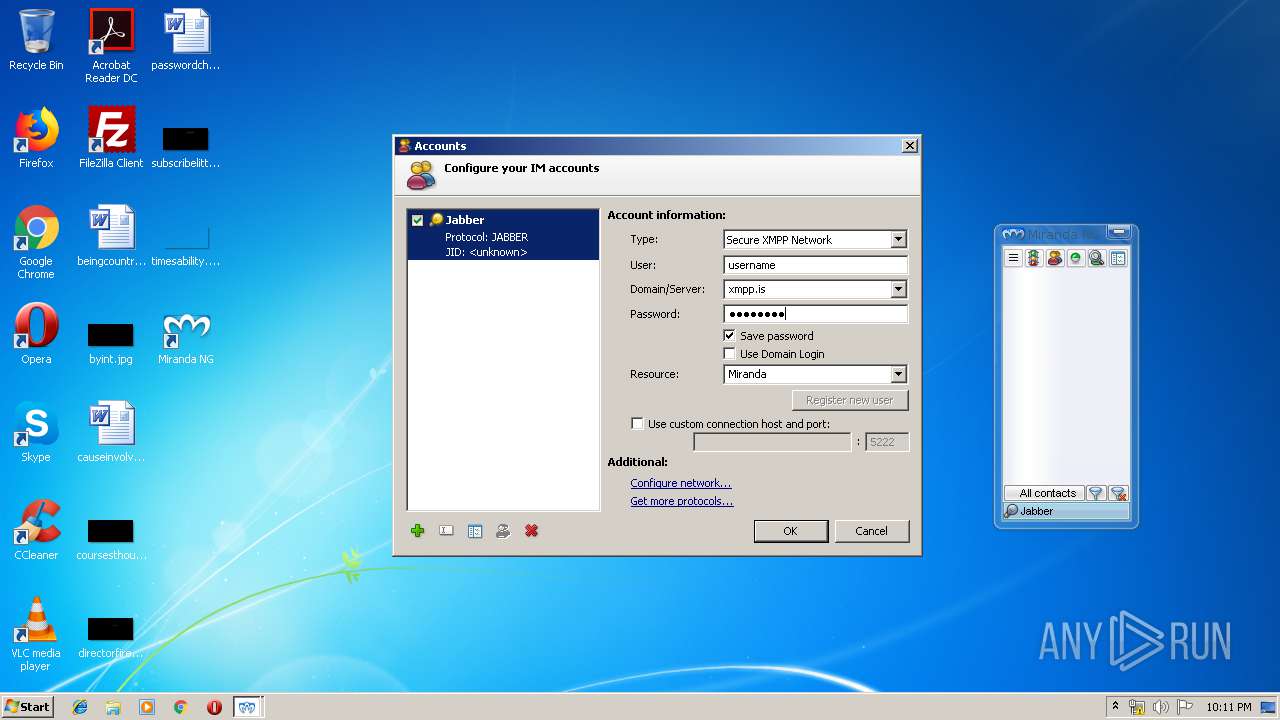Click the User input field
The height and width of the screenshot is (720, 1280).
815,265
